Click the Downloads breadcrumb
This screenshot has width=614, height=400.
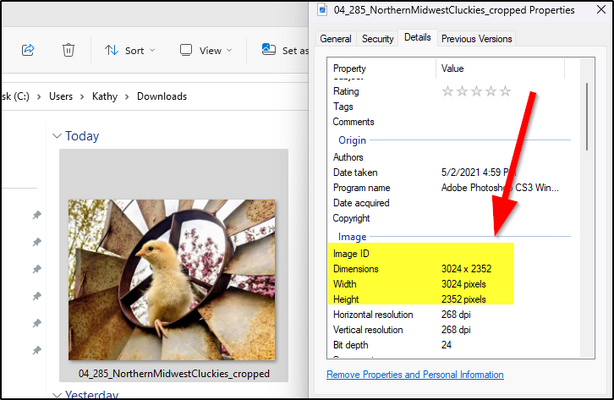[162, 96]
